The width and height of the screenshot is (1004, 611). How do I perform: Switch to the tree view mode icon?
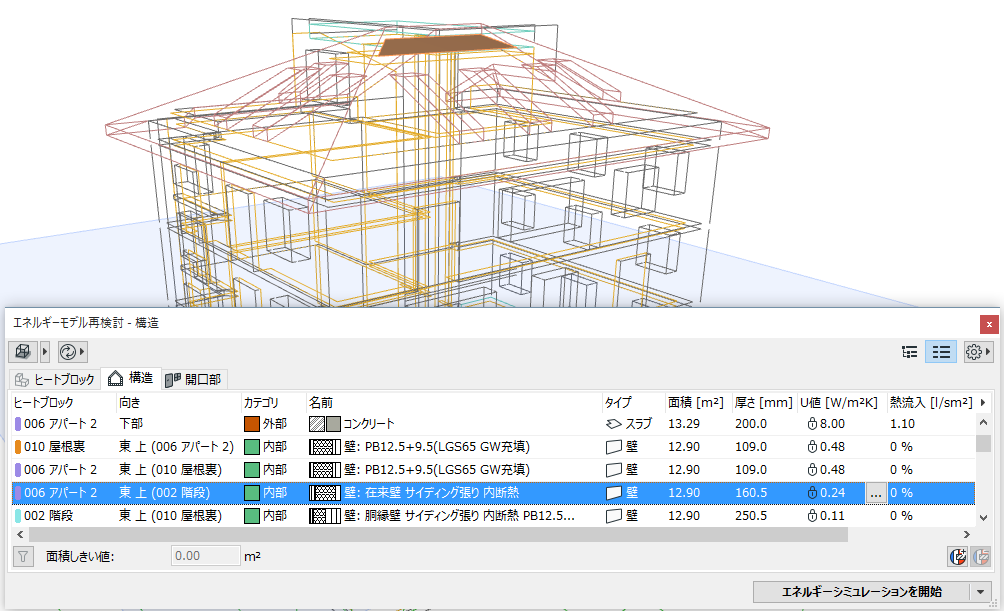[909, 352]
